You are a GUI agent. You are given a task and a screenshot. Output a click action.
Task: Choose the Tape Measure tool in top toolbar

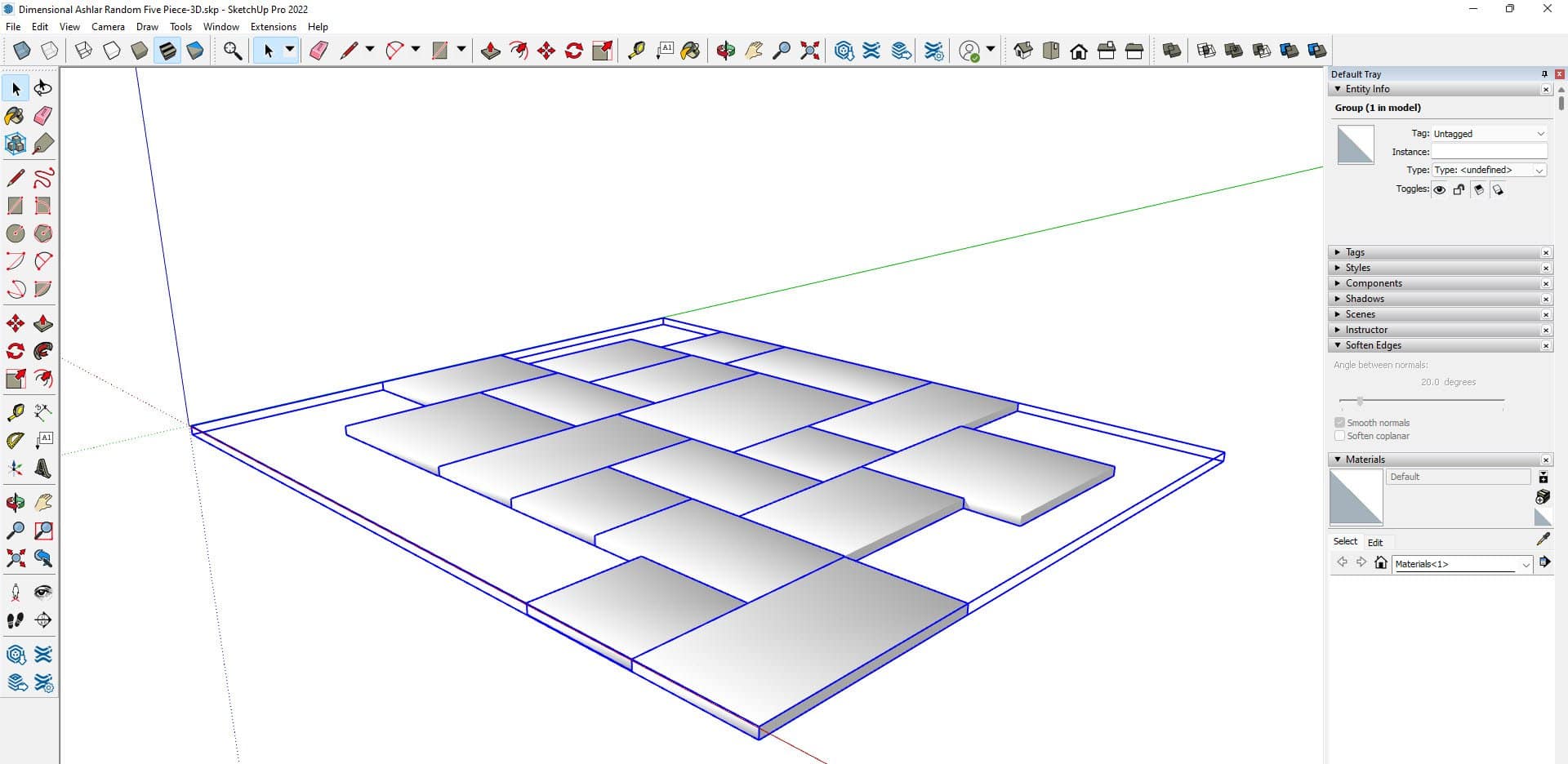(636, 51)
